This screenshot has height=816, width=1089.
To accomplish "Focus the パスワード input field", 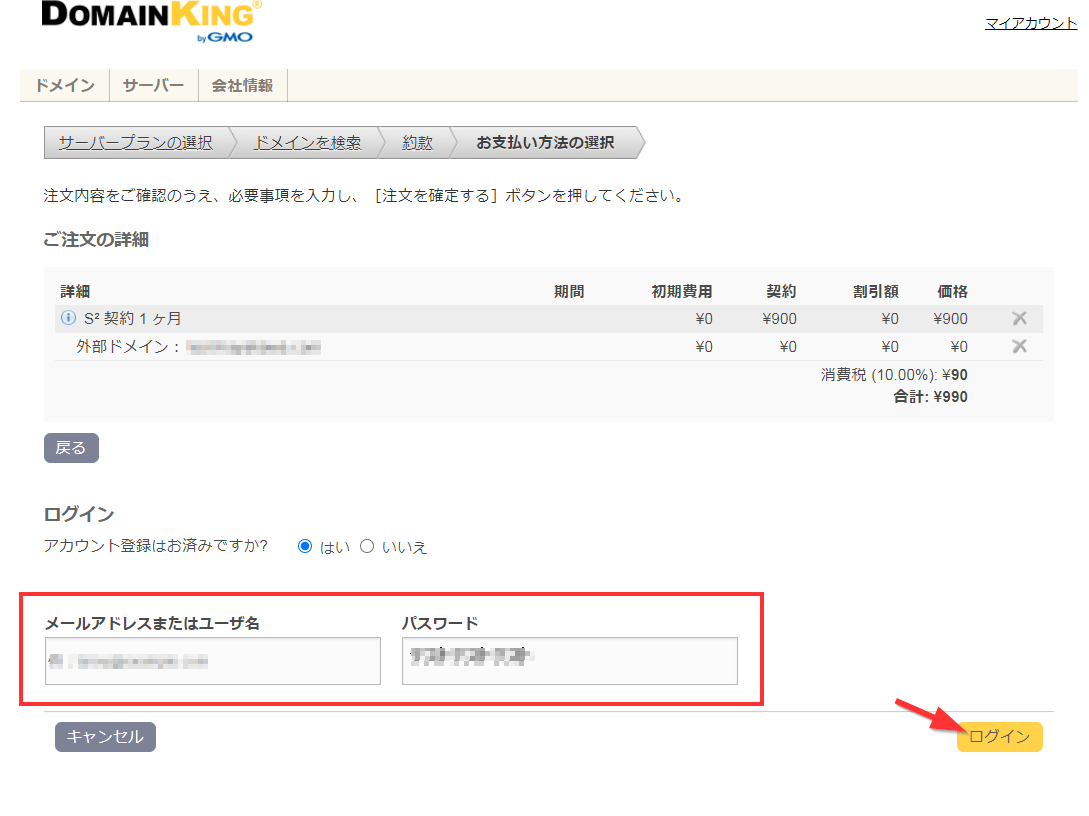I will pos(569,661).
